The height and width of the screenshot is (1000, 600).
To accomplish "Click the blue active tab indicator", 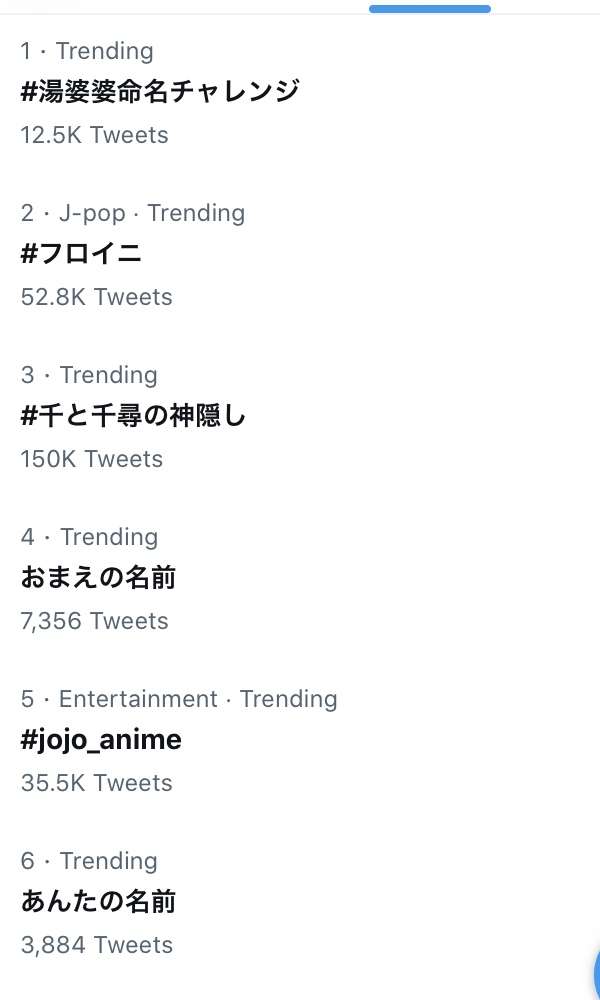I will 430,9.
